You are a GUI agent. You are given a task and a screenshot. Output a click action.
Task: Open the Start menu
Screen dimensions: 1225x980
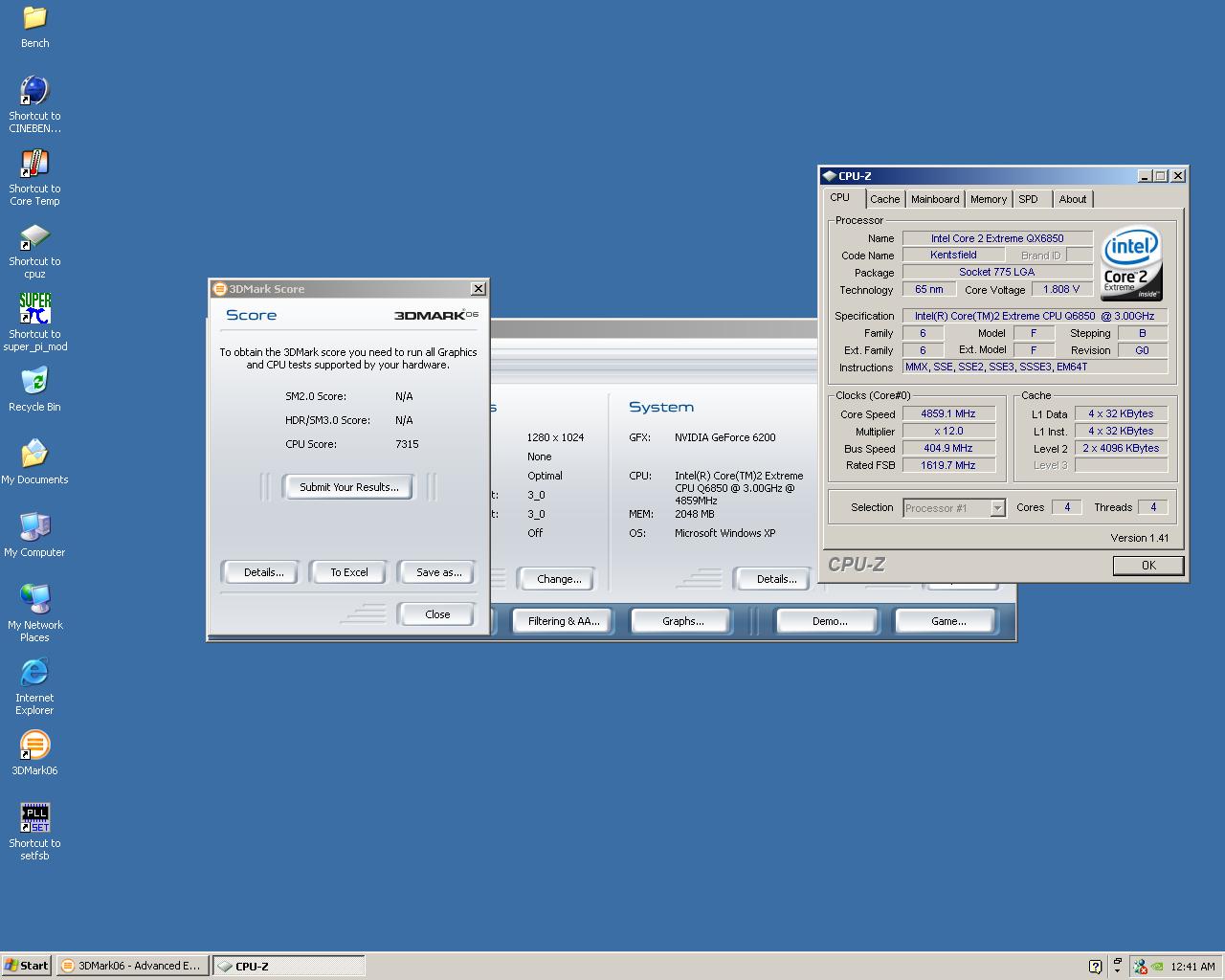(27, 966)
